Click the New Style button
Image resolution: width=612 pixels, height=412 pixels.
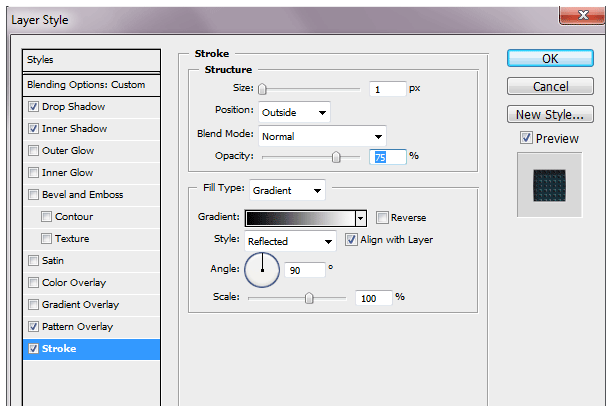pyautogui.click(x=550, y=114)
